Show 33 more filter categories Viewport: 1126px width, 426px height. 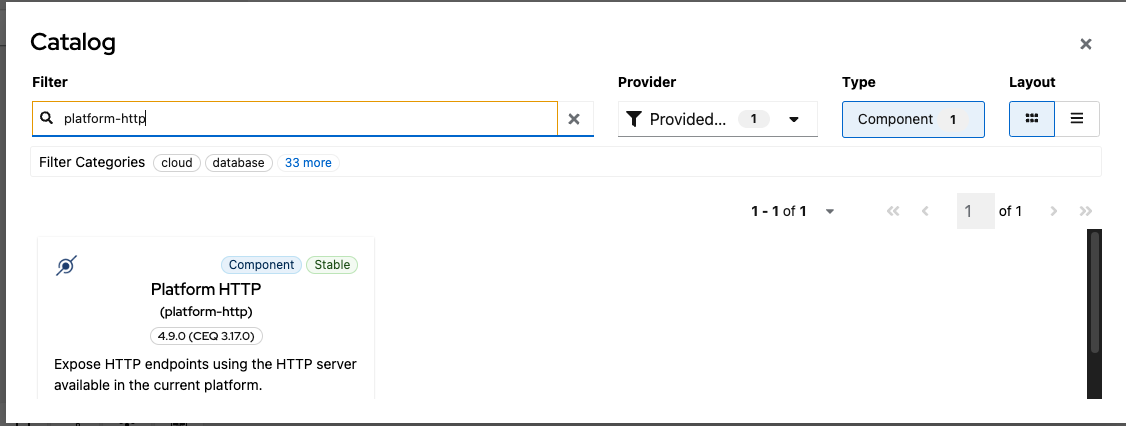pyautogui.click(x=308, y=162)
